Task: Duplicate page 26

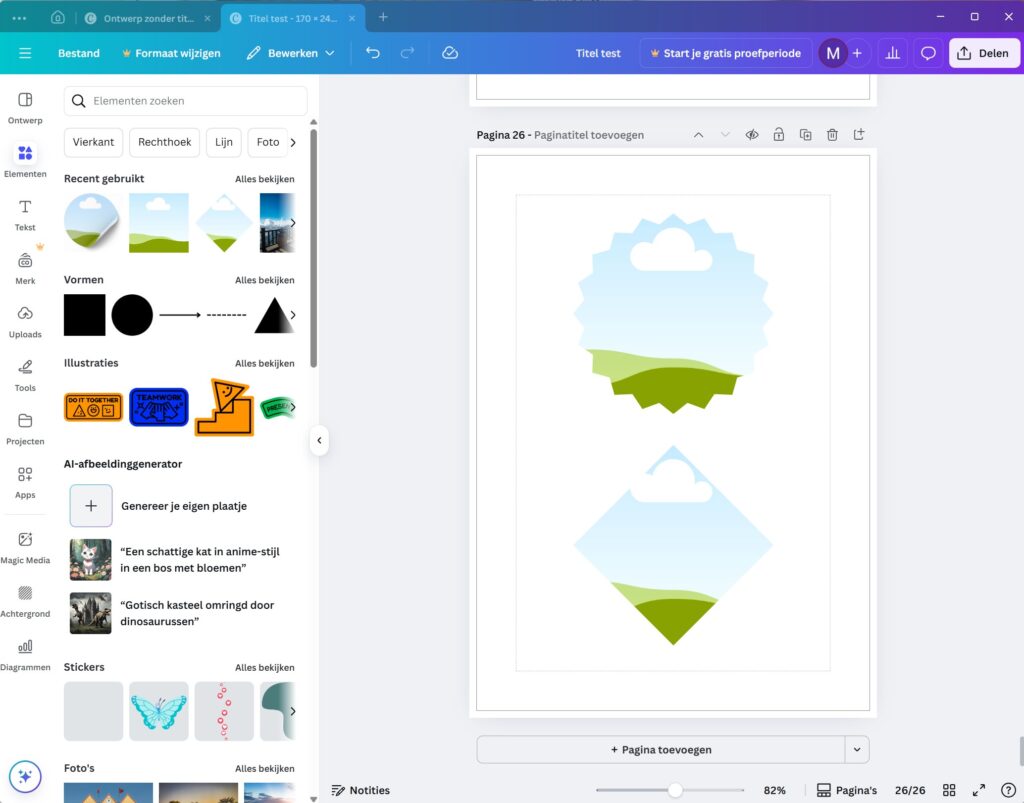Action: point(805,135)
